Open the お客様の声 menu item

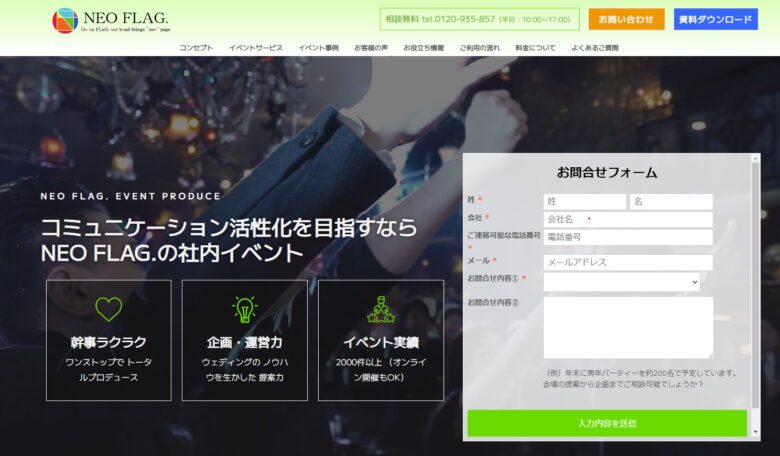tap(371, 48)
